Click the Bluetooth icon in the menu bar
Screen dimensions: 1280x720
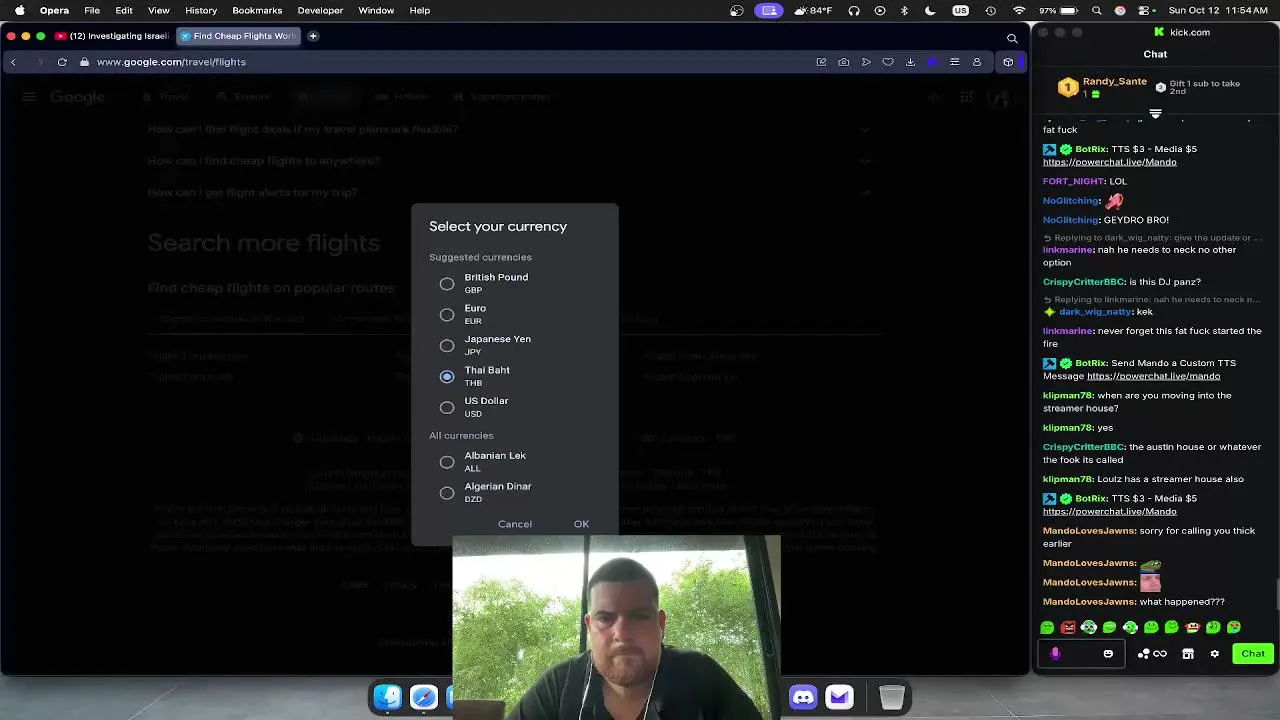904,10
